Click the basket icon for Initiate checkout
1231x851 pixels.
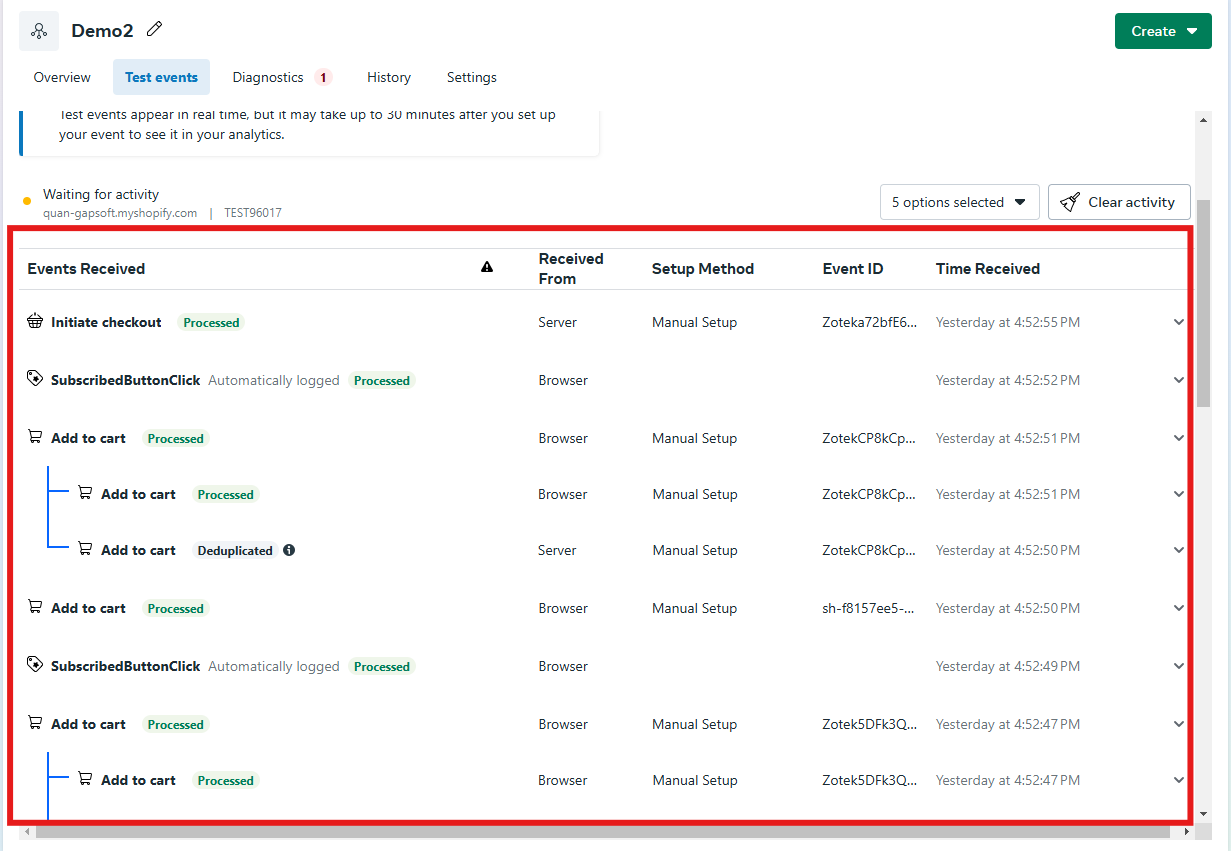35,322
